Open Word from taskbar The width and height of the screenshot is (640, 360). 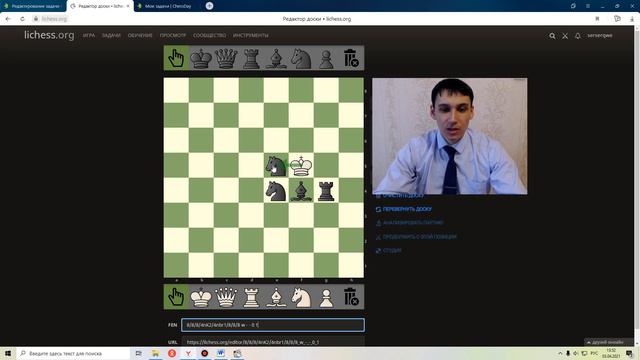coord(221,353)
